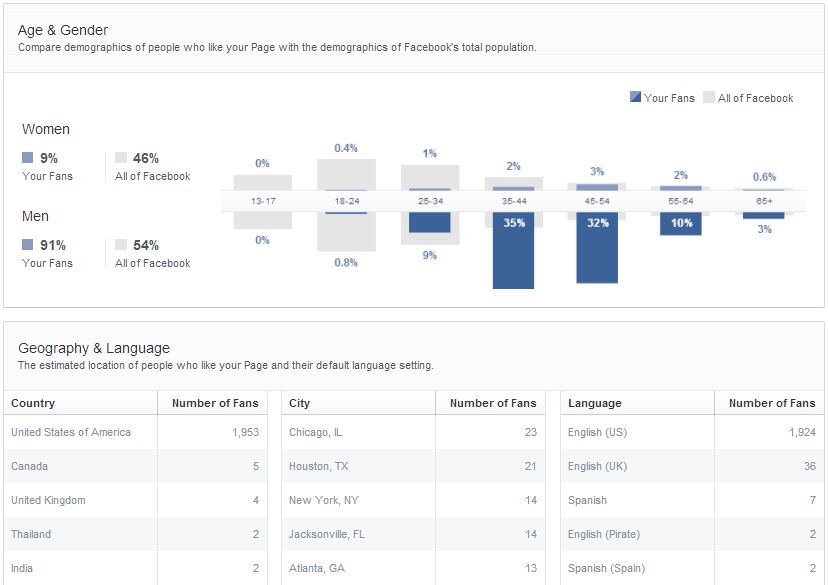Click the City column header

(x=299, y=403)
